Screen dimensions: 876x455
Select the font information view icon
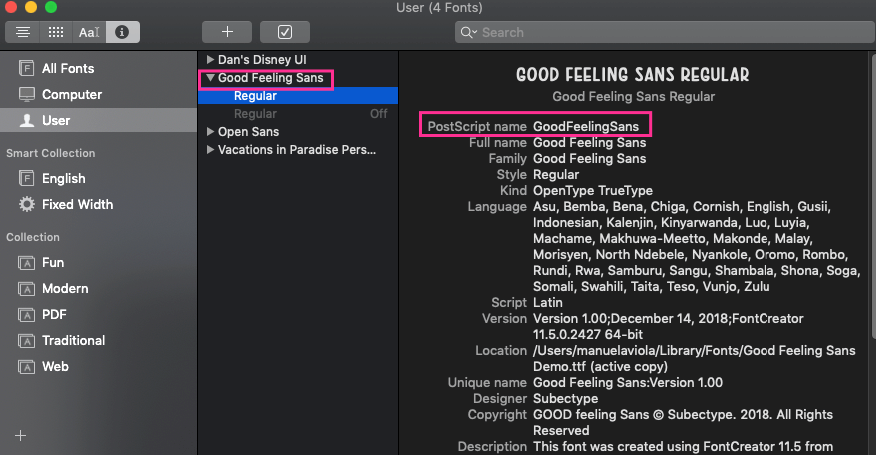tap(122, 32)
